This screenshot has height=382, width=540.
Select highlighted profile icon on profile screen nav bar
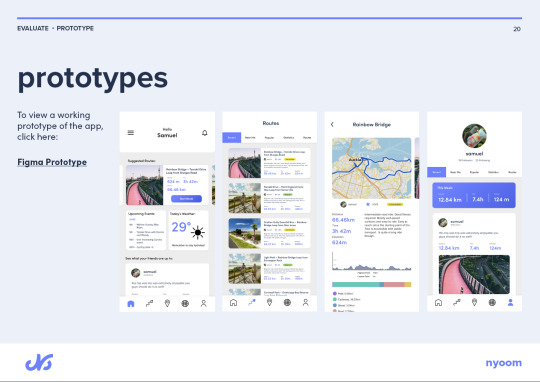click(x=511, y=302)
